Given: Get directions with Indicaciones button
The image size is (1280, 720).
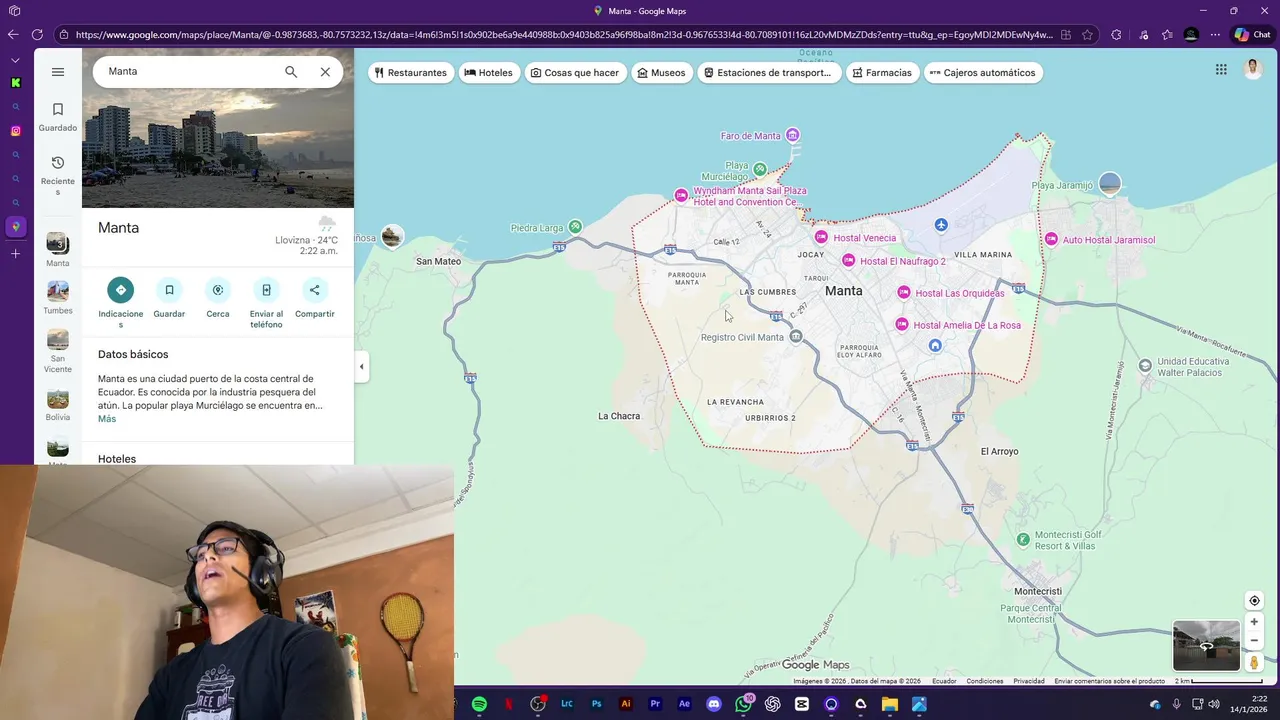Looking at the screenshot, I should (120, 302).
